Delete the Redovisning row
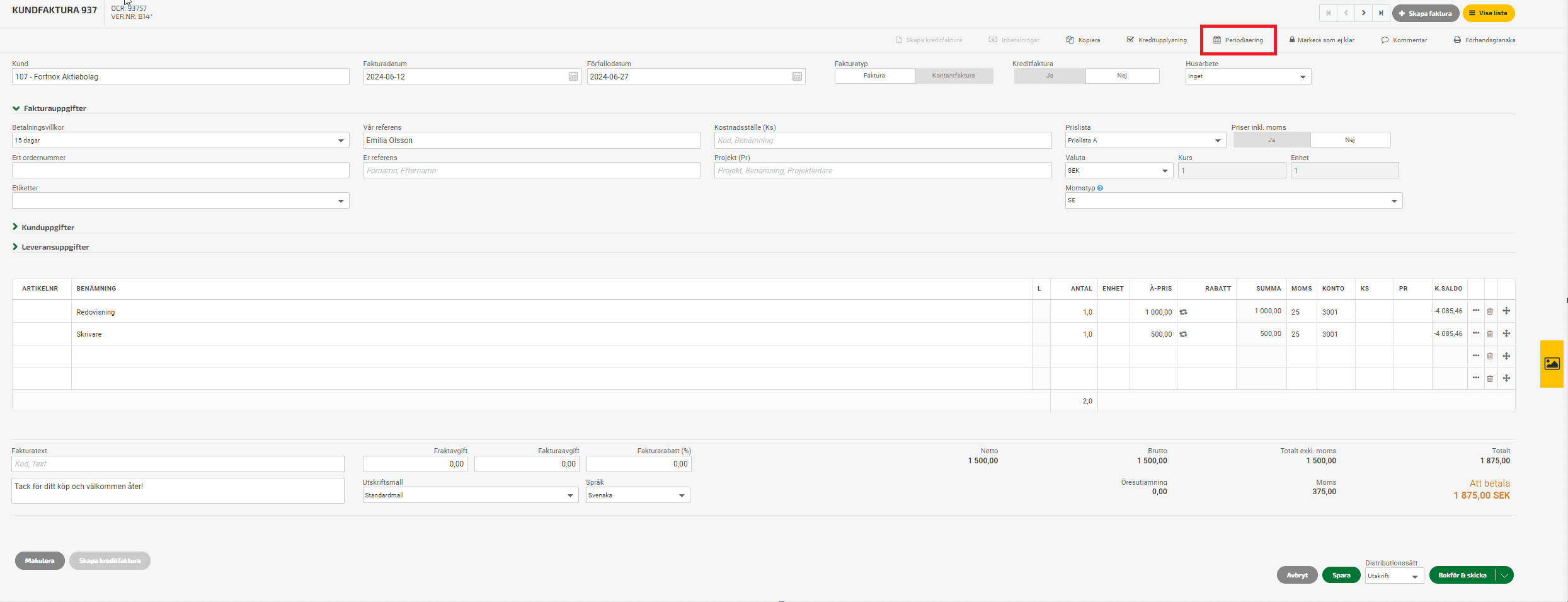The height and width of the screenshot is (602, 1568). coord(1490,311)
